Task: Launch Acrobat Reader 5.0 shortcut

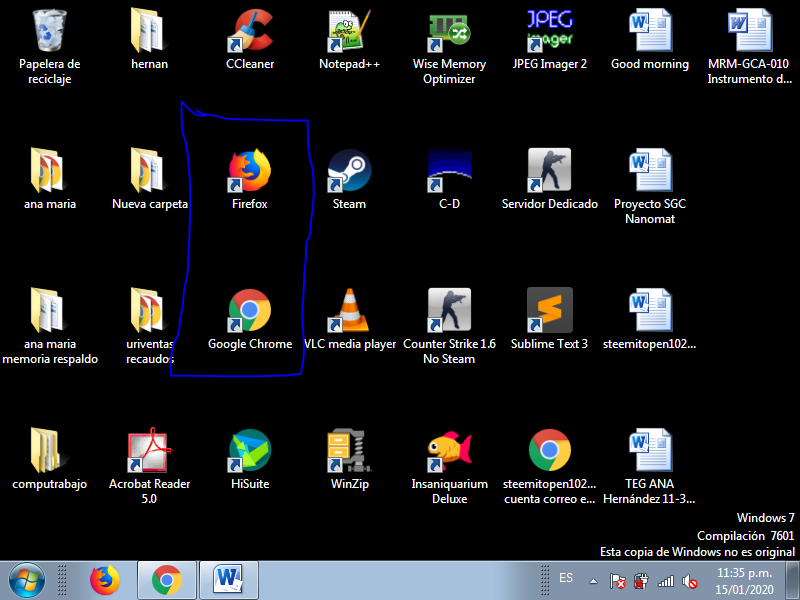Action: [148, 451]
